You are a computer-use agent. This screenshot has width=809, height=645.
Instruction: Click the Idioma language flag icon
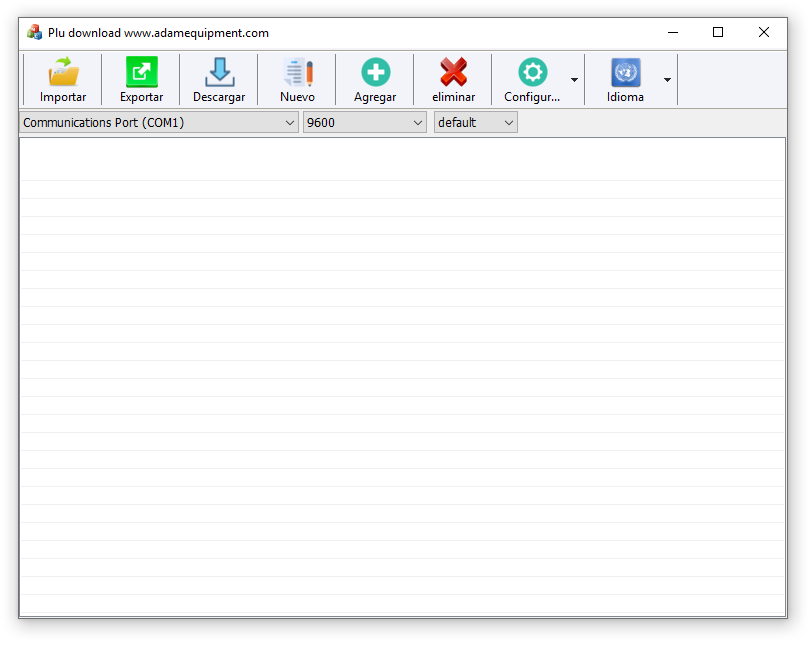(x=625, y=73)
